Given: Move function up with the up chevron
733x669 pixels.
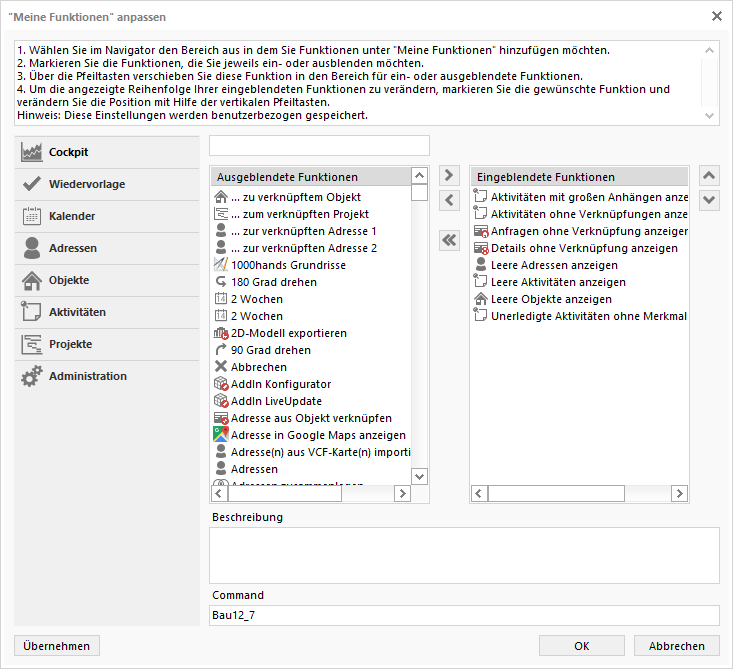Looking at the screenshot, I should (x=709, y=175).
